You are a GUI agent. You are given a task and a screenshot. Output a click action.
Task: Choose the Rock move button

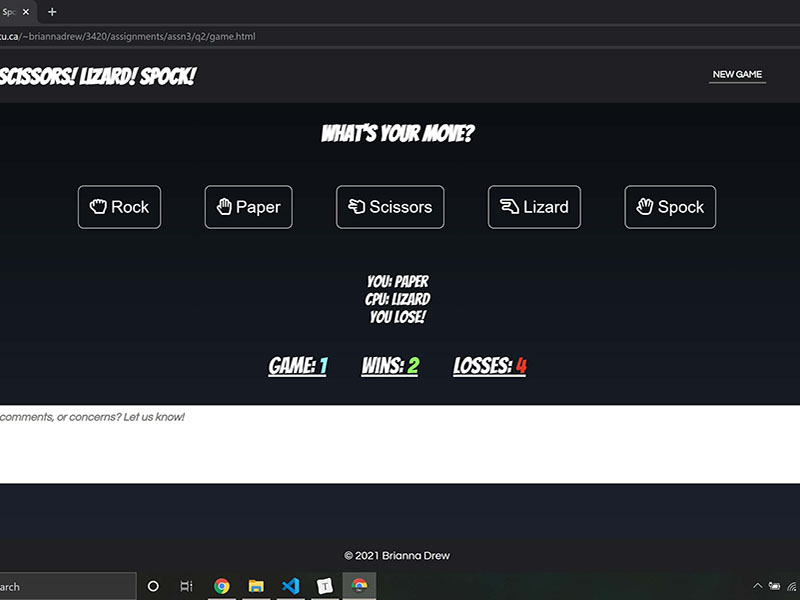click(x=119, y=207)
